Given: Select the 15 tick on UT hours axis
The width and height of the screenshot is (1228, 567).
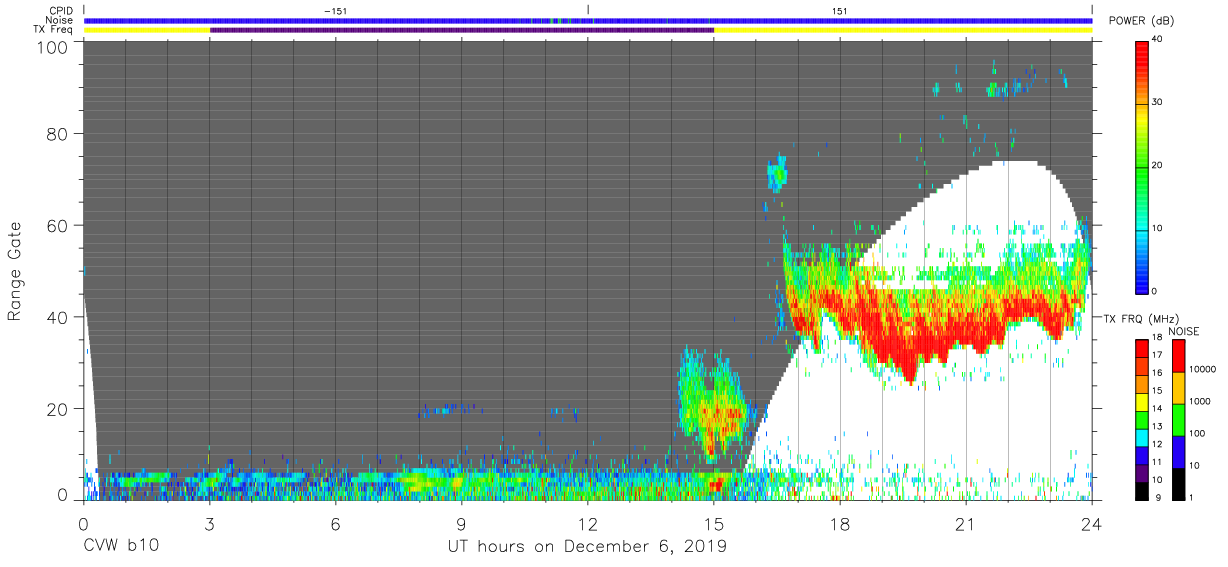Looking at the screenshot, I should [x=713, y=523].
